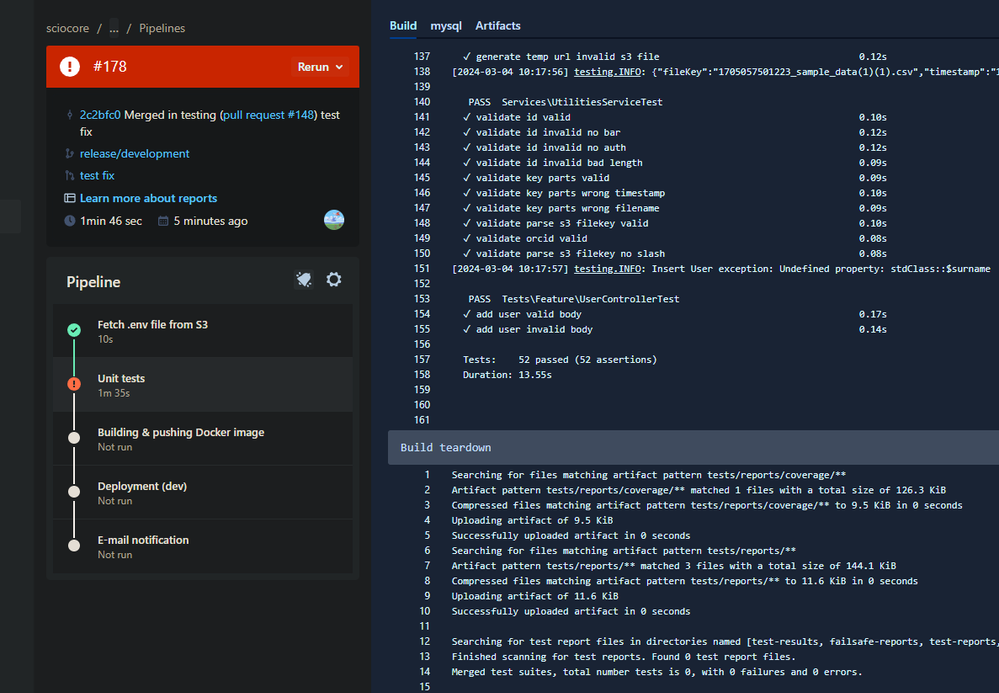Click green success icon for Fetch .env step
Image resolution: width=999 pixels, height=693 pixels.
74,330
